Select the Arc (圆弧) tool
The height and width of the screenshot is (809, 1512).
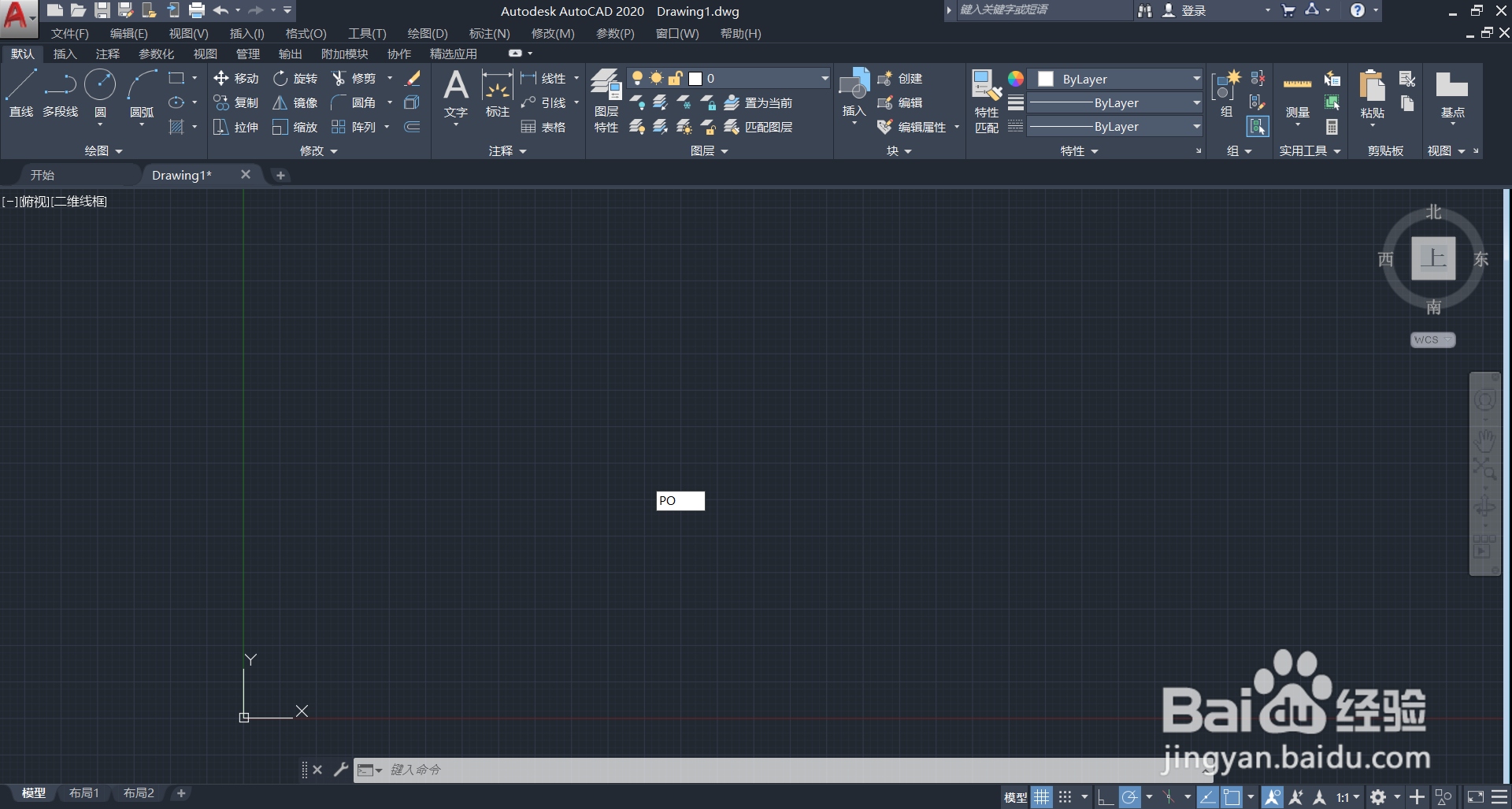[x=142, y=93]
